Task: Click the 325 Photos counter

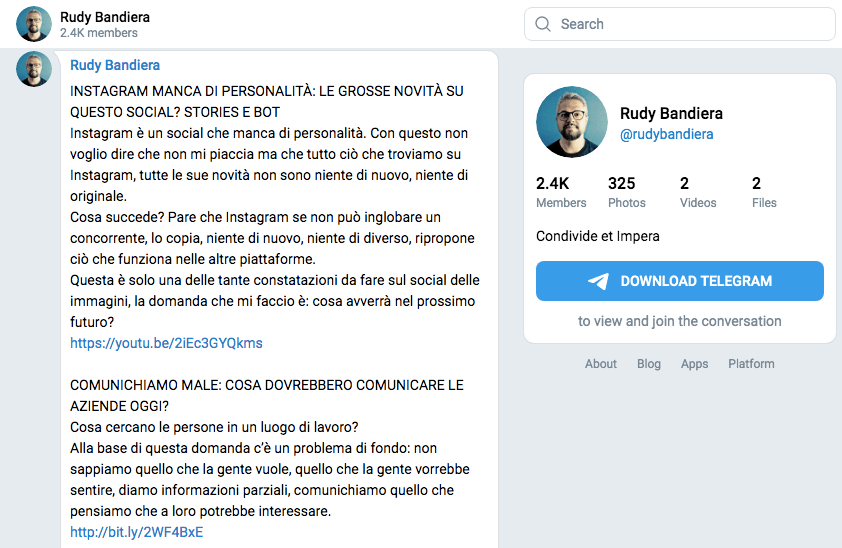Action: click(627, 192)
